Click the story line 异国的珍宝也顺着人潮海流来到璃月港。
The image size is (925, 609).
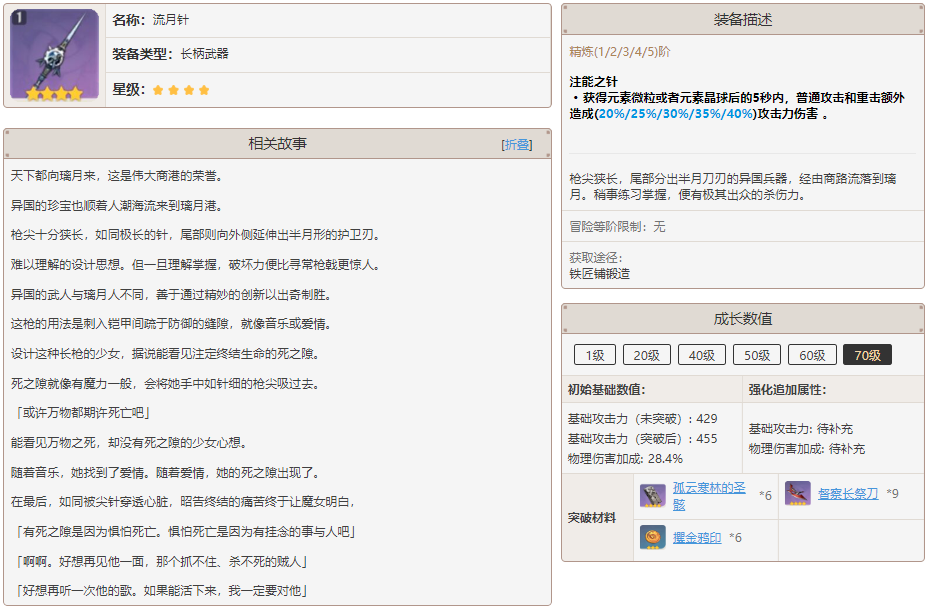tap(117, 206)
